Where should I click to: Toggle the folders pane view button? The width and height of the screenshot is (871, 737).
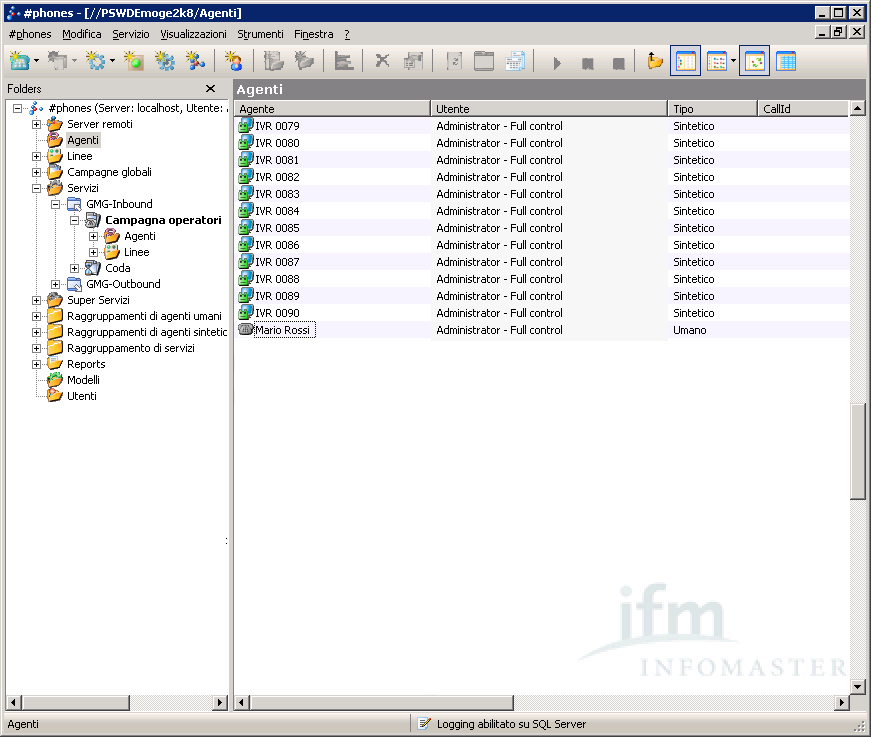tap(685, 61)
